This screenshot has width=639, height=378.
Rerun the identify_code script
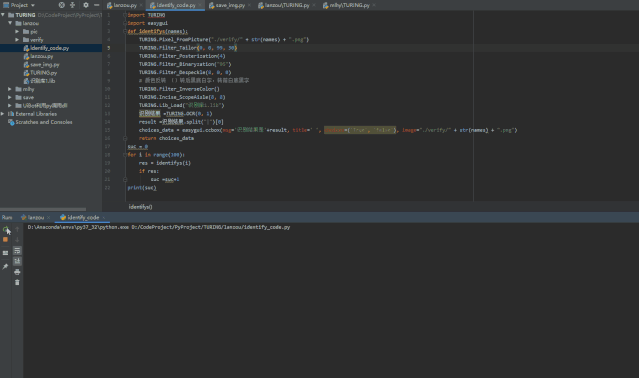click(x=5, y=229)
